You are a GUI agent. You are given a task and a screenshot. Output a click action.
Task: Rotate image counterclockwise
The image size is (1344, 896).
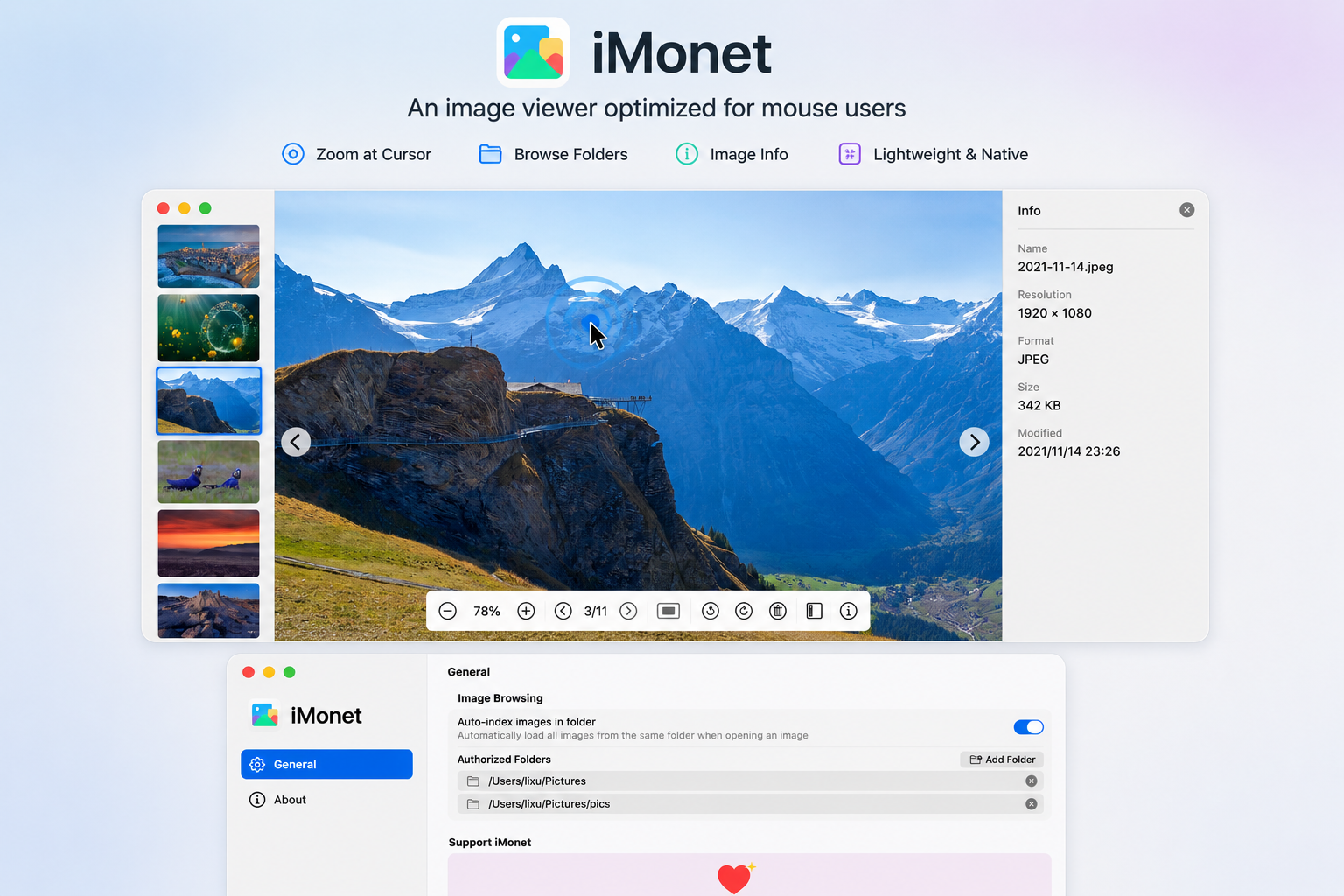click(710, 611)
